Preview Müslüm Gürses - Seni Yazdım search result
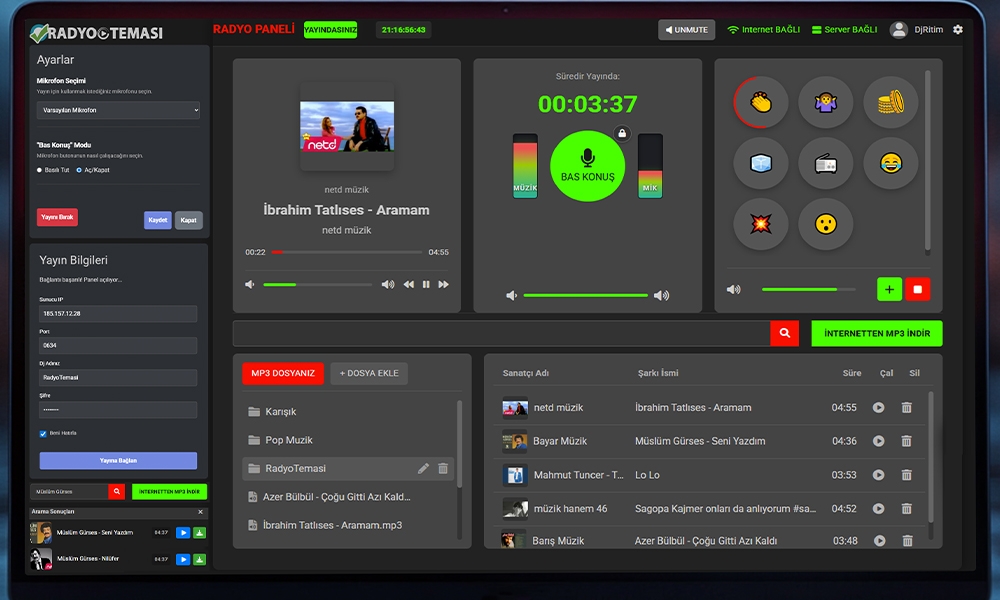Image resolution: width=1000 pixels, height=600 pixels. pyautogui.click(x=183, y=532)
